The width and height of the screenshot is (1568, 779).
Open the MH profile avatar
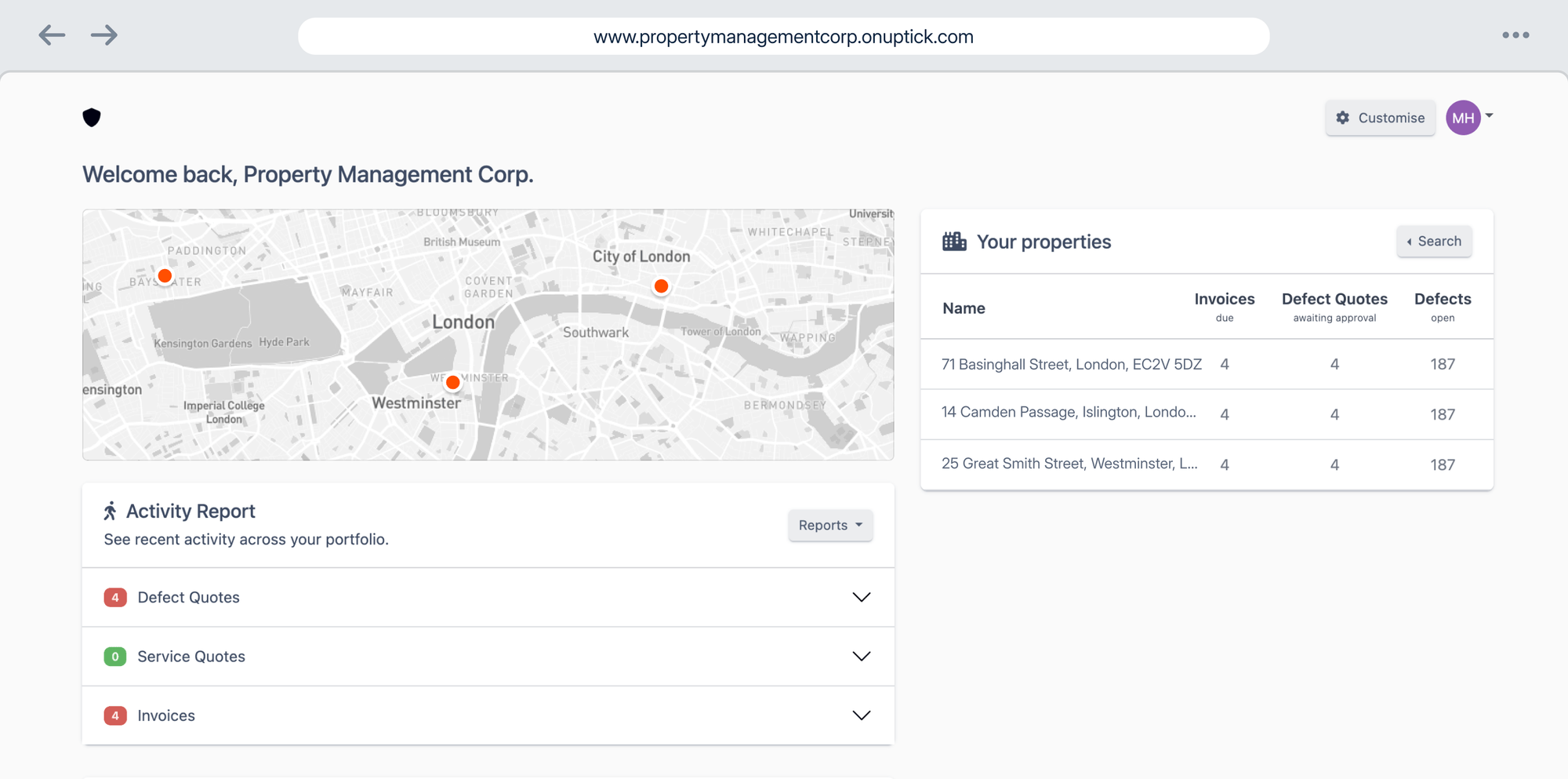pos(1463,118)
